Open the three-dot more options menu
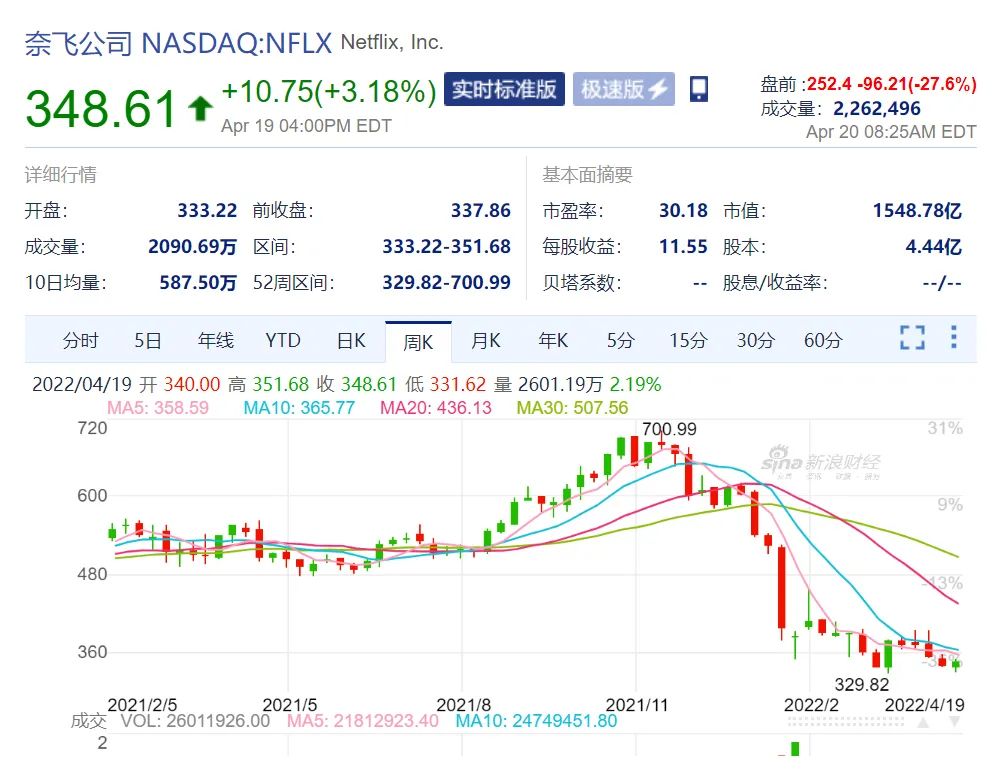The image size is (1000, 769). (954, 337)
